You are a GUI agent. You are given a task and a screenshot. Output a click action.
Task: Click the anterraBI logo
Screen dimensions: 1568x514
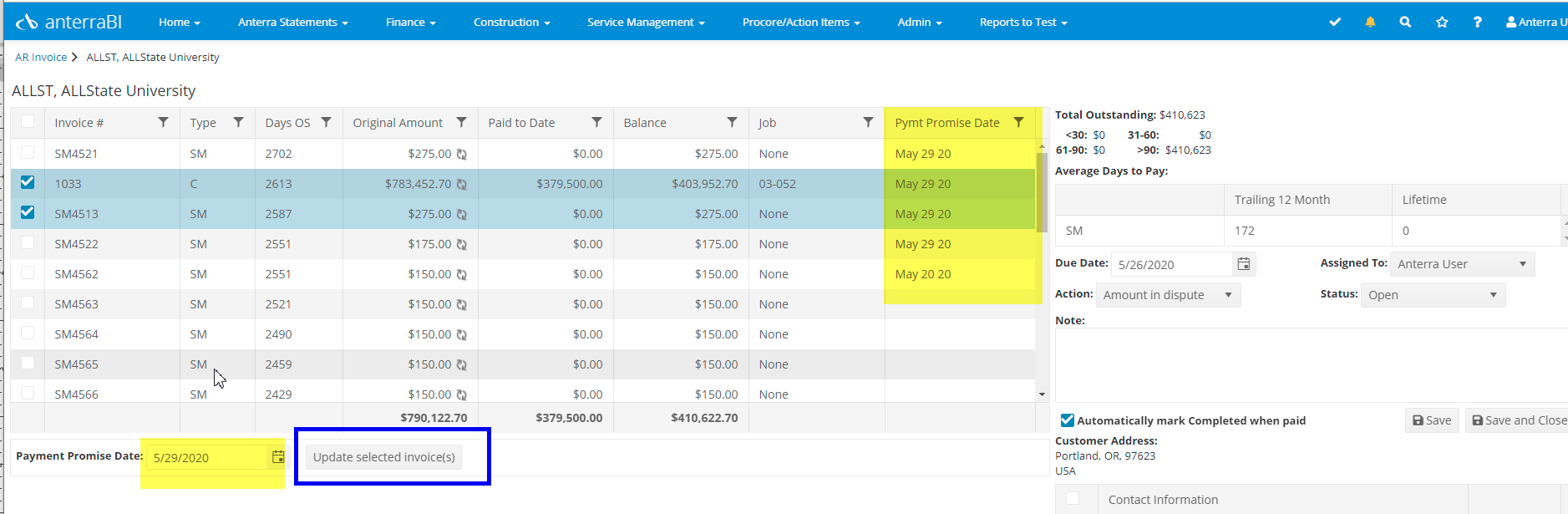(69, 22)
